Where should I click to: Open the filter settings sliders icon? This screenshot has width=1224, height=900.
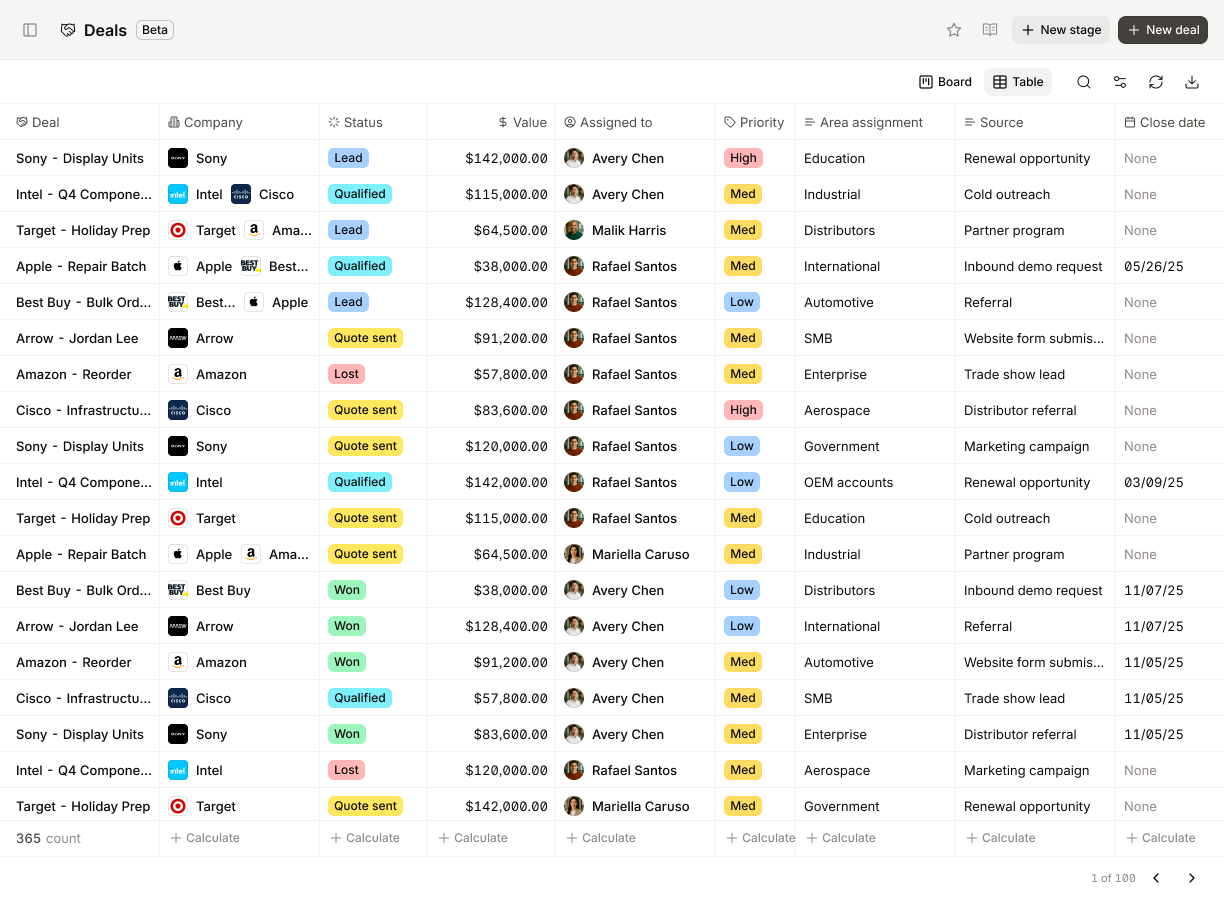tap(1120, 82)
